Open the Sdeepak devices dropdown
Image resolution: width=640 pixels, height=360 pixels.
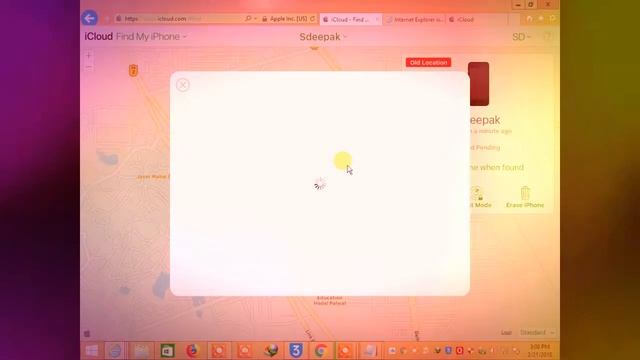pos(323,37)
